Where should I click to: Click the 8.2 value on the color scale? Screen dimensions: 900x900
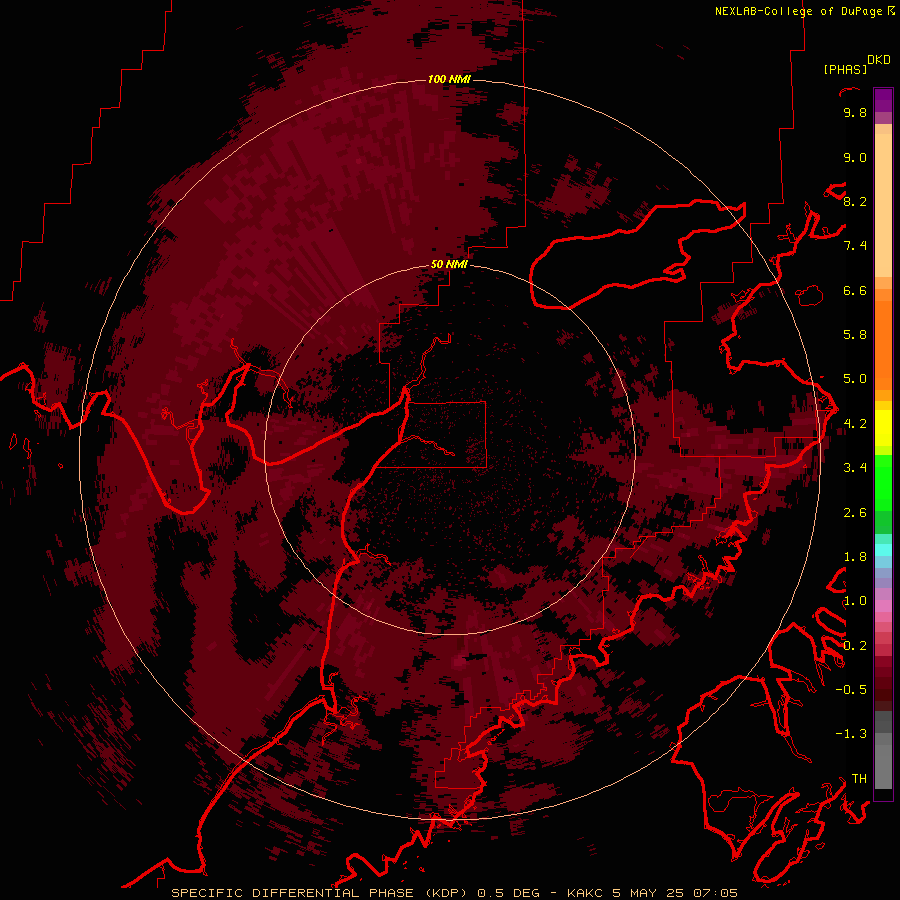click(855, 202)
